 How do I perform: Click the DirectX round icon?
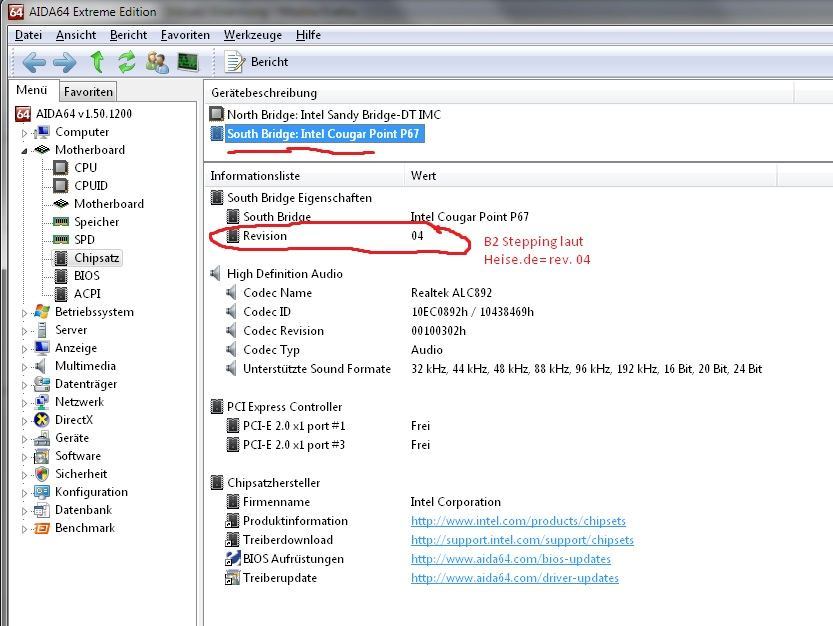click(x=41, y=420)
